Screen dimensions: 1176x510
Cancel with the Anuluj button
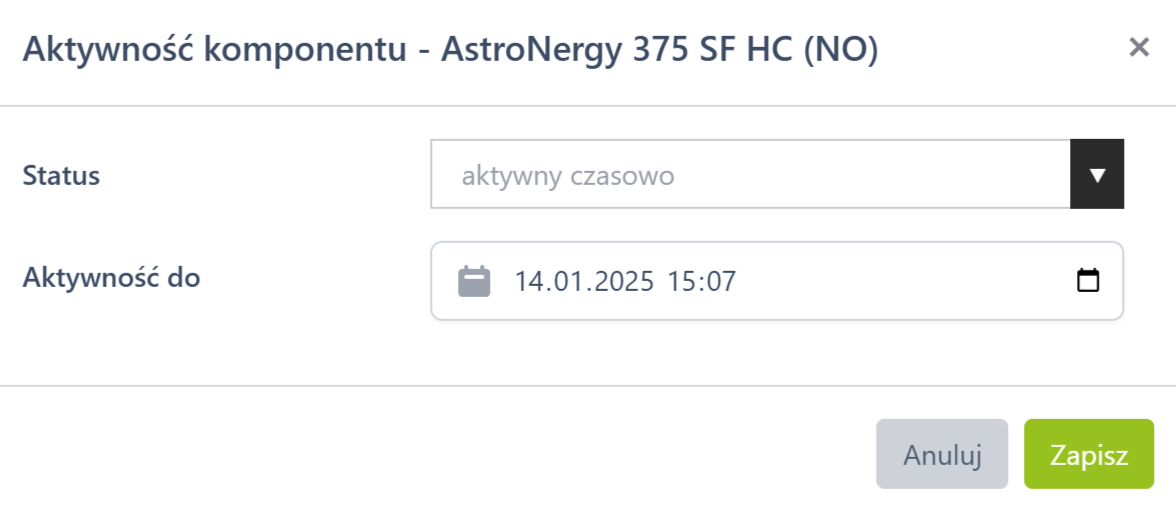click(941, 455)
